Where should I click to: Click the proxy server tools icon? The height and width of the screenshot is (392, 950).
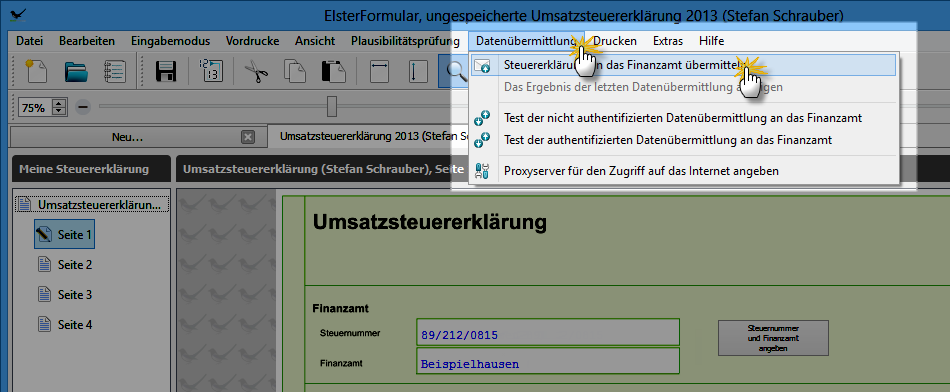[x=482, y=171]
